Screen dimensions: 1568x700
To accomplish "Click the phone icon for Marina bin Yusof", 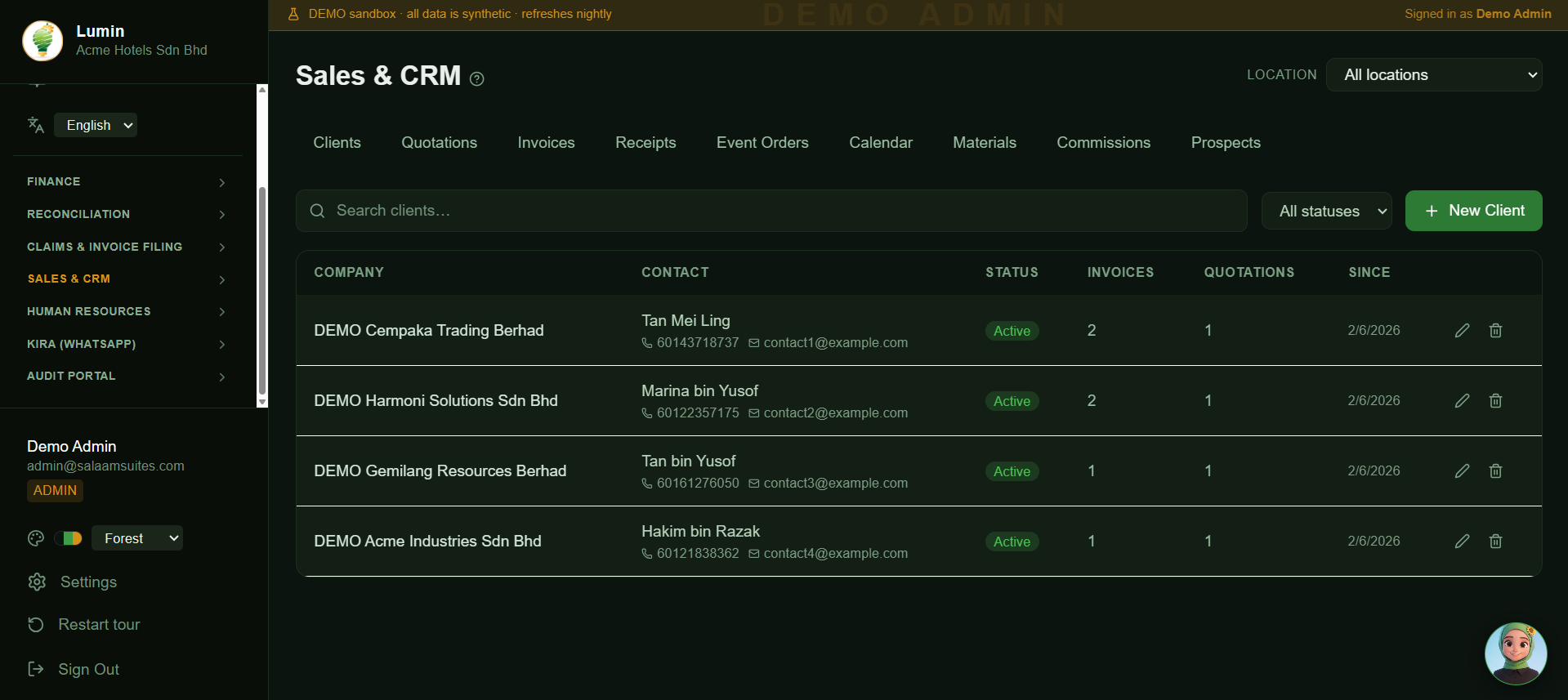I will tap(647, 413).
